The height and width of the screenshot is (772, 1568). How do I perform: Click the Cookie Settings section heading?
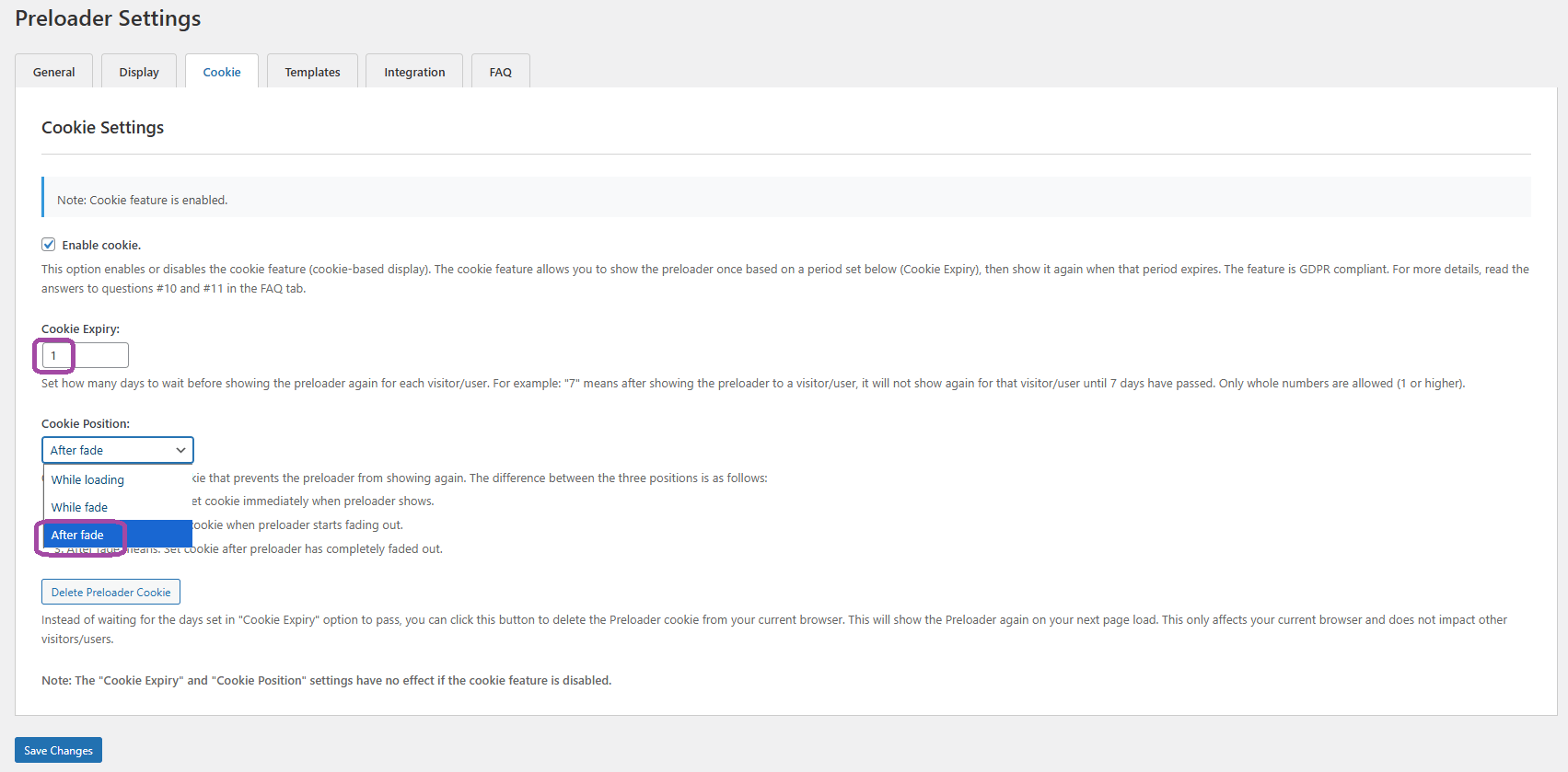click(102, 127)
